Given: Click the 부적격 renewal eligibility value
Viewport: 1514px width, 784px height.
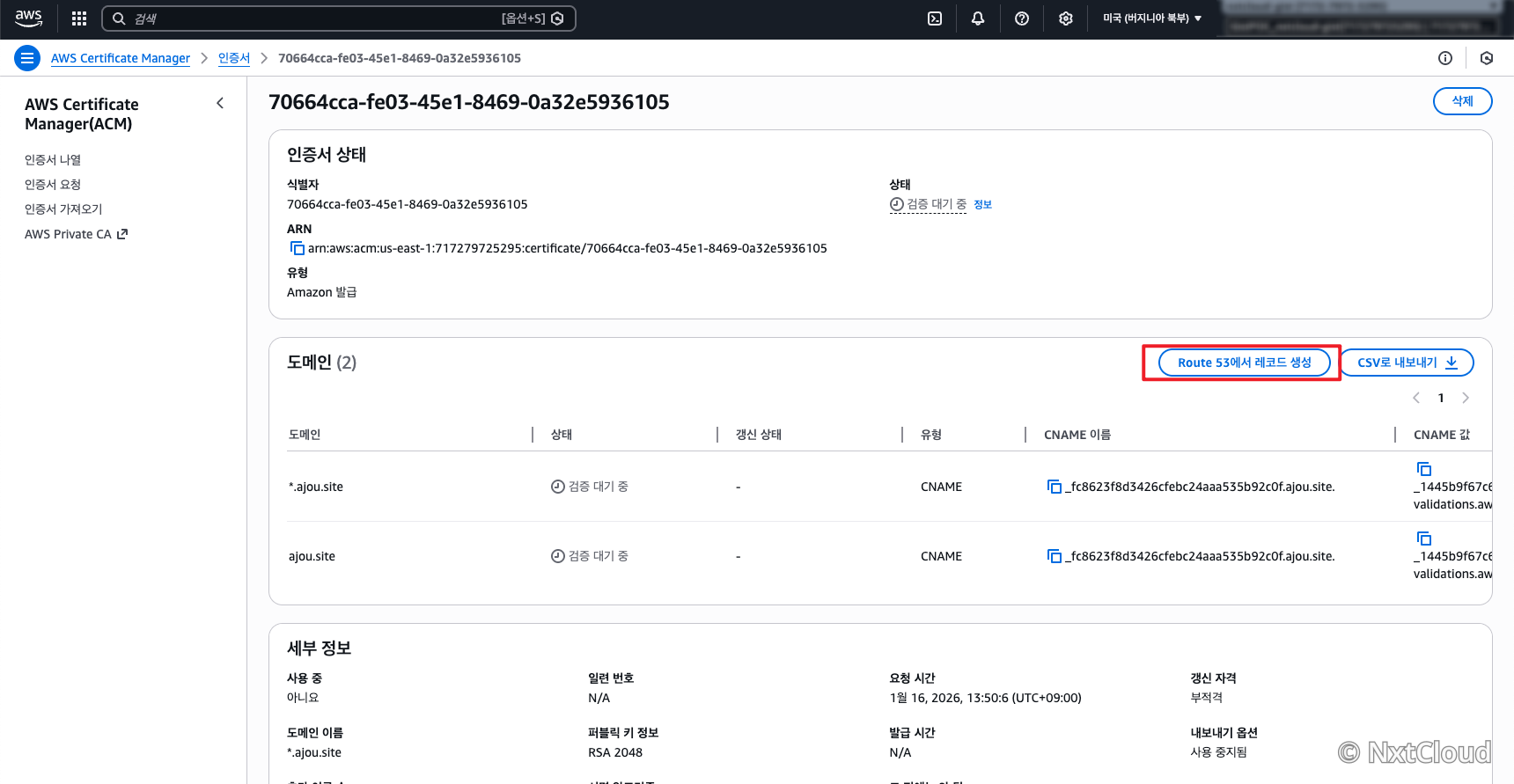Looking at the screenshot, I should coord(1206,698).
